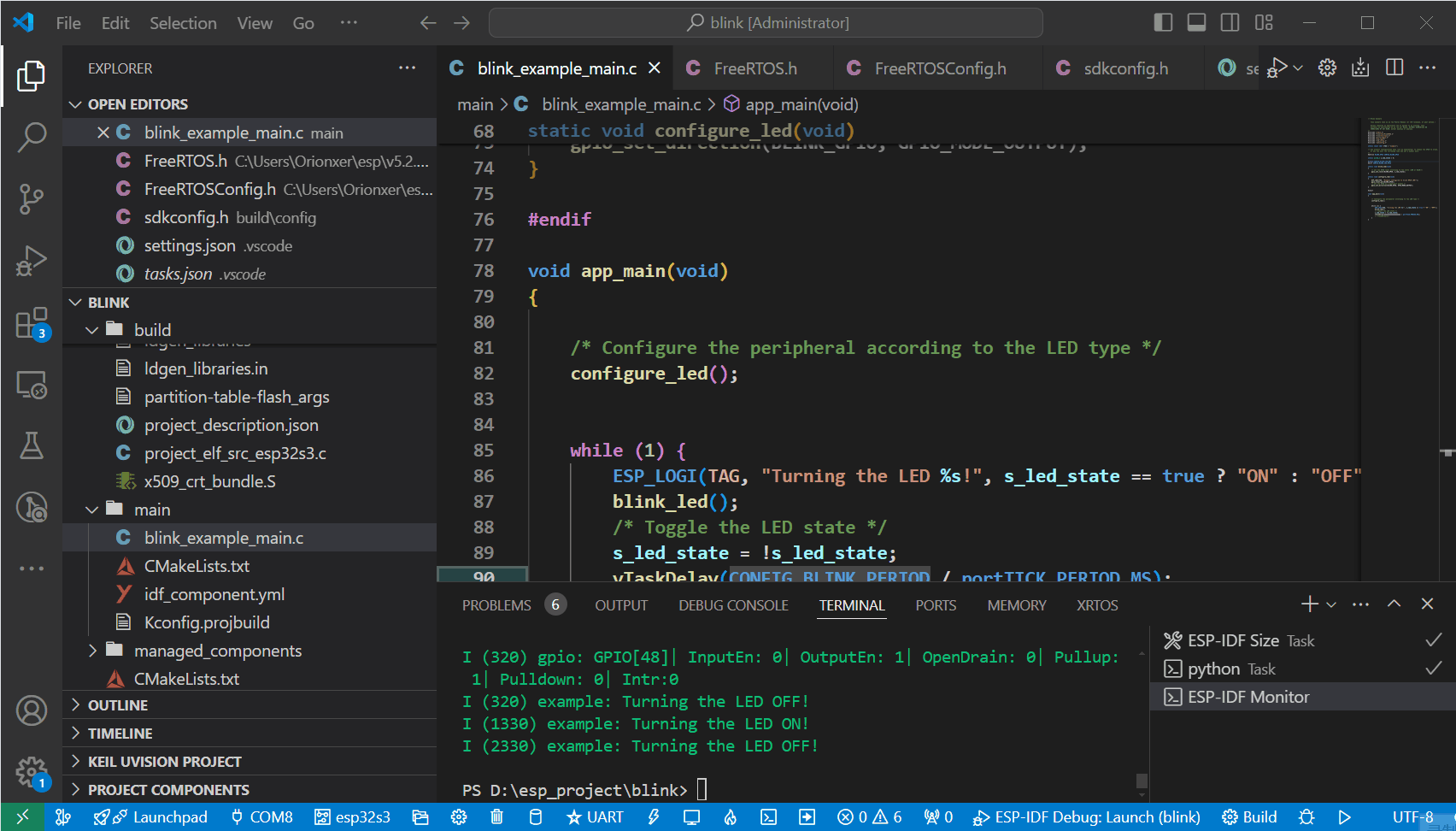Expand the PROJECT COMPONENTS section
Image resolution: width=1456 pixels, height=831 pixels.
click(x=250, y=790)
